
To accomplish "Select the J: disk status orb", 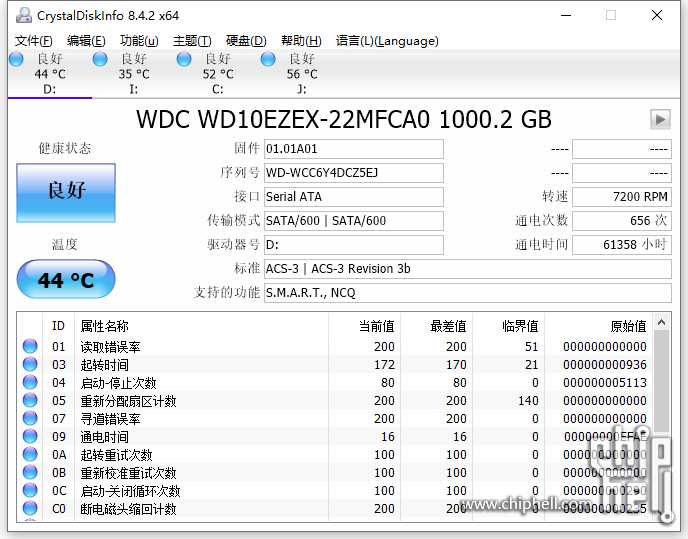I will coord(268,59).
